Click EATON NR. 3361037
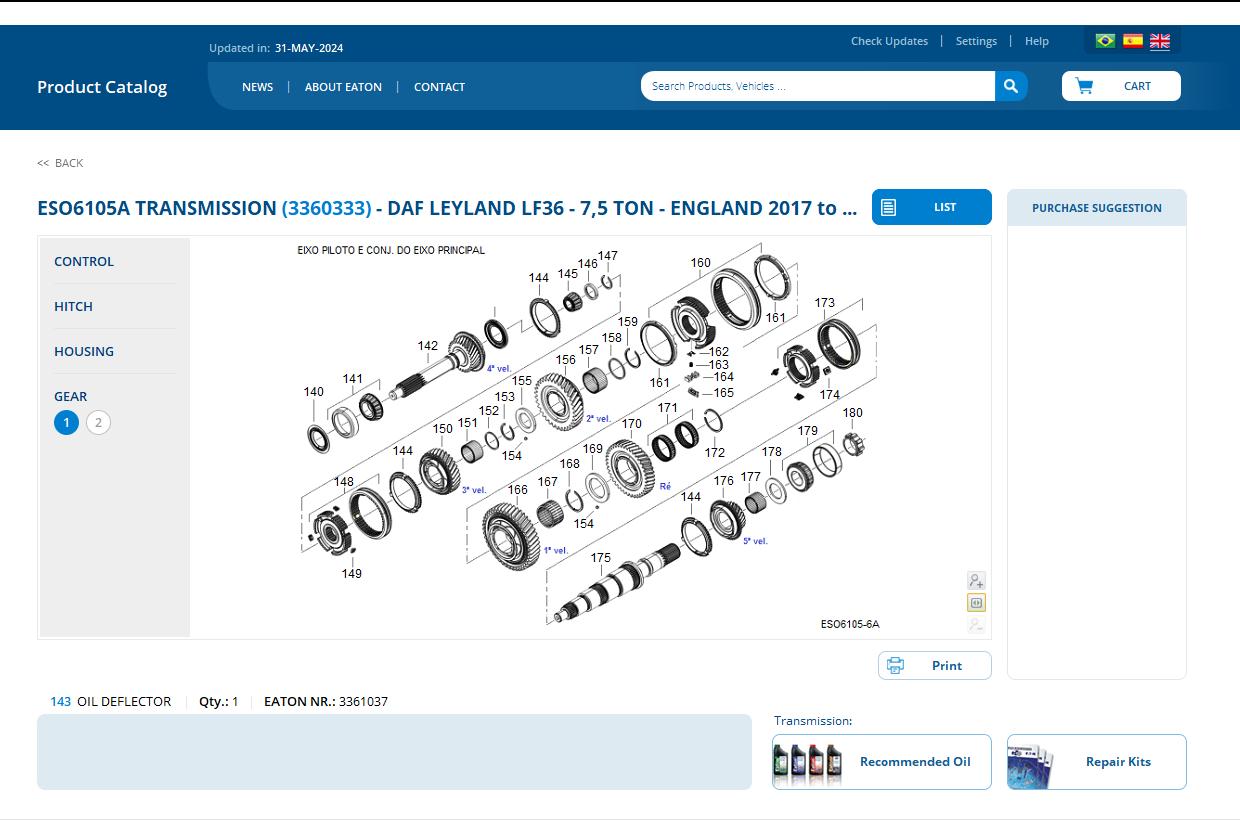 (326, 701)
